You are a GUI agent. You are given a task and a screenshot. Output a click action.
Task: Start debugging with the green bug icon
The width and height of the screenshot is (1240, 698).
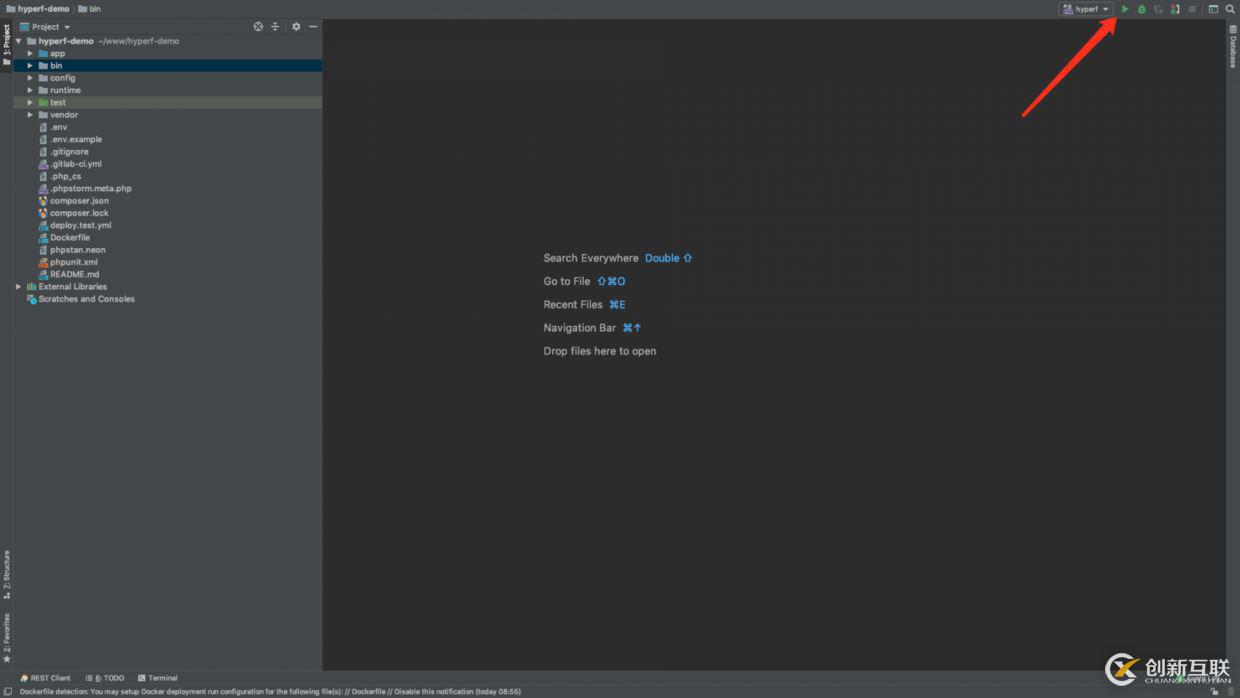pyautogui.click(x=1141, y=9)
